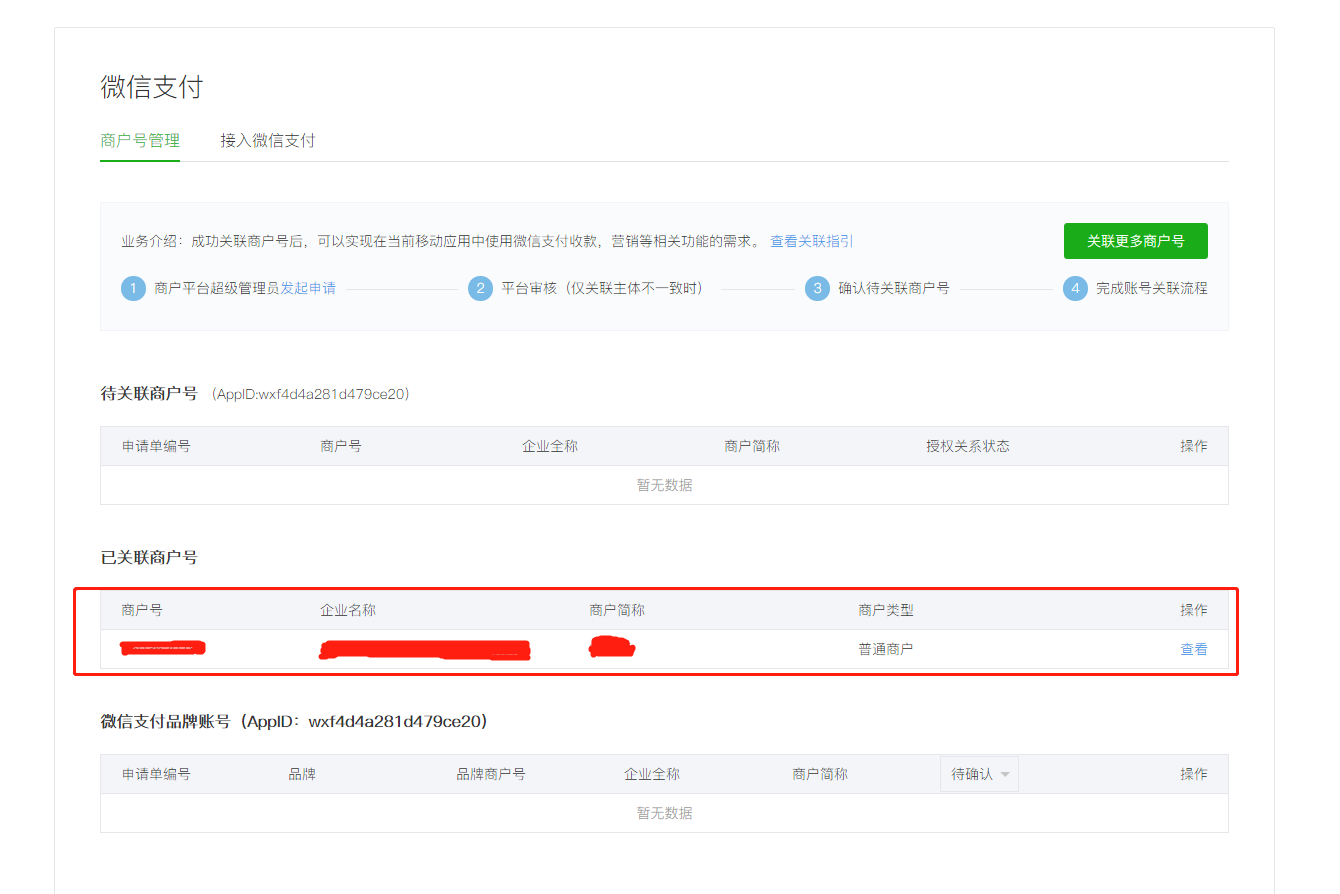Click 暂无数据 in the 品牌账号 table
1340x894 pixels.
(665, 813)
